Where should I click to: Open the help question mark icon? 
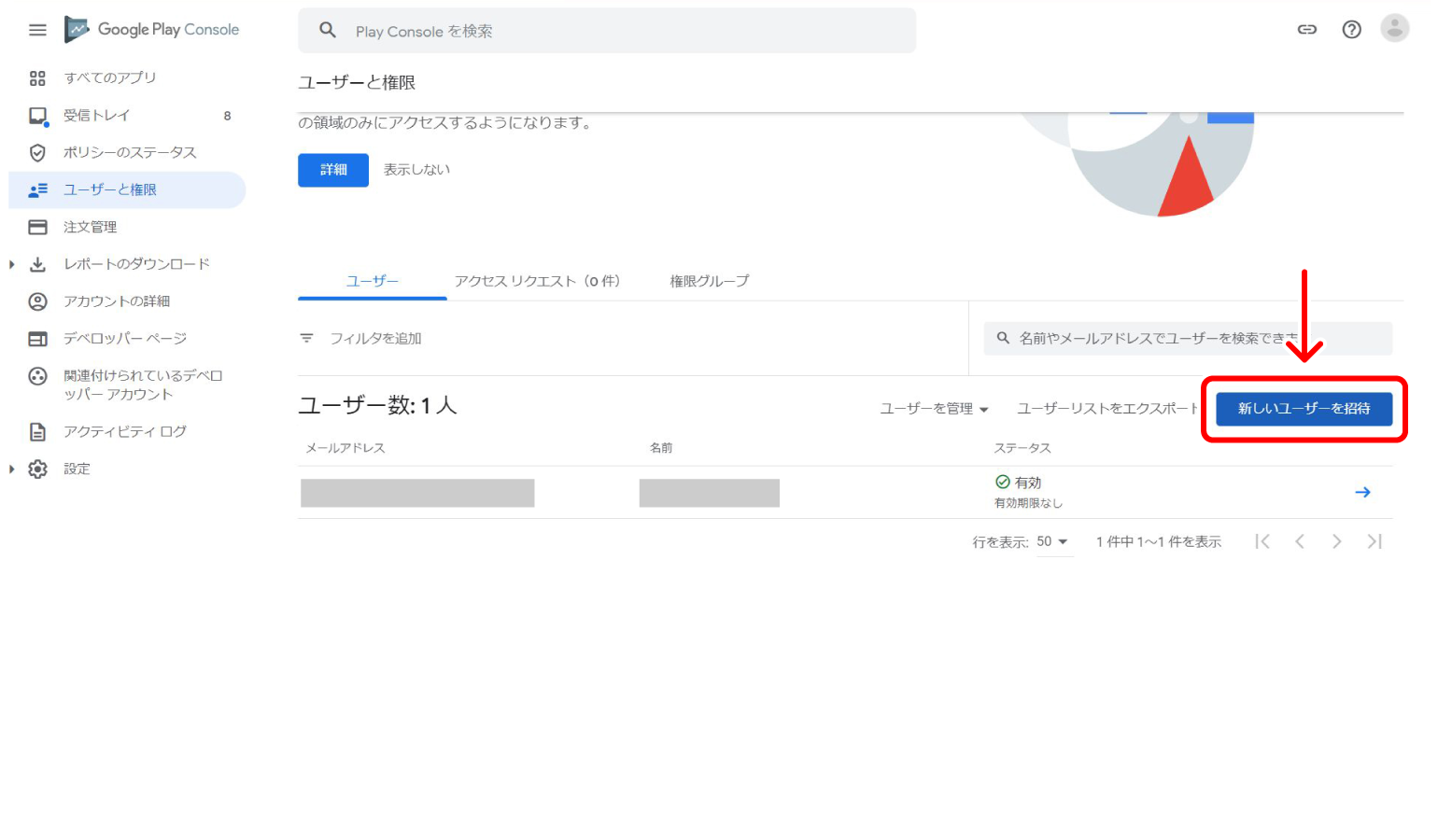1351,30
